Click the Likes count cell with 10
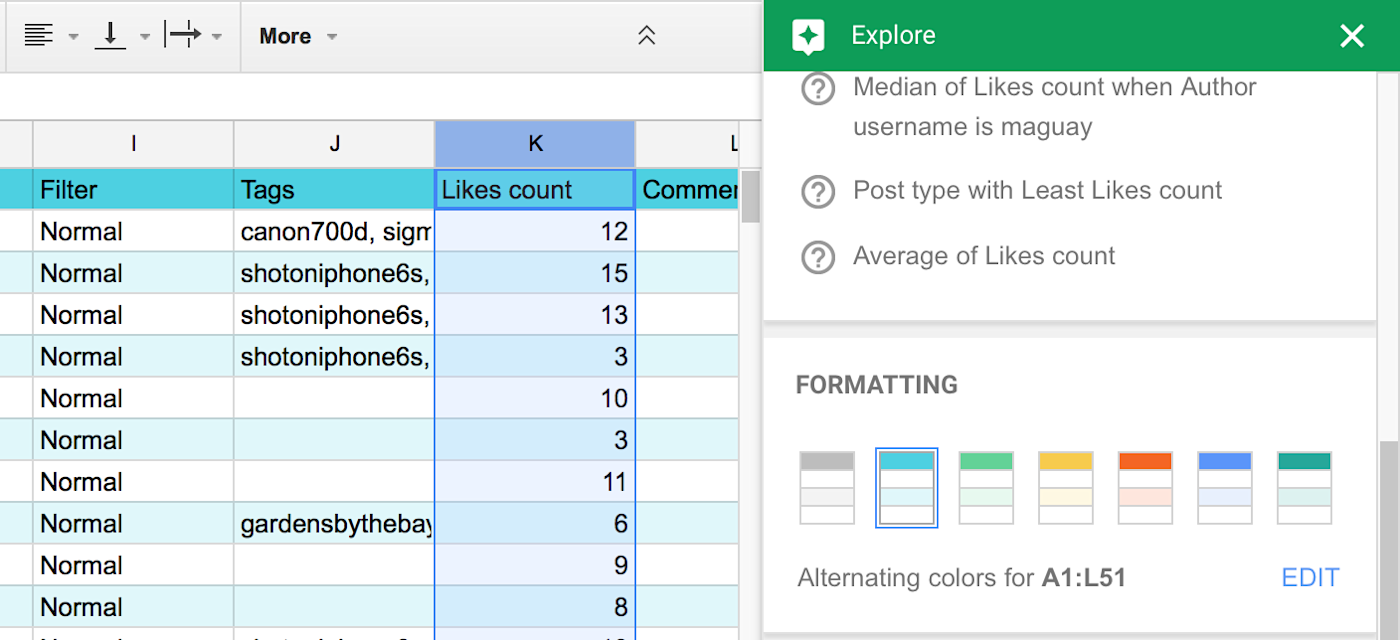The height and width of the screenshot is (640, 1400). (x=535, y=398)
